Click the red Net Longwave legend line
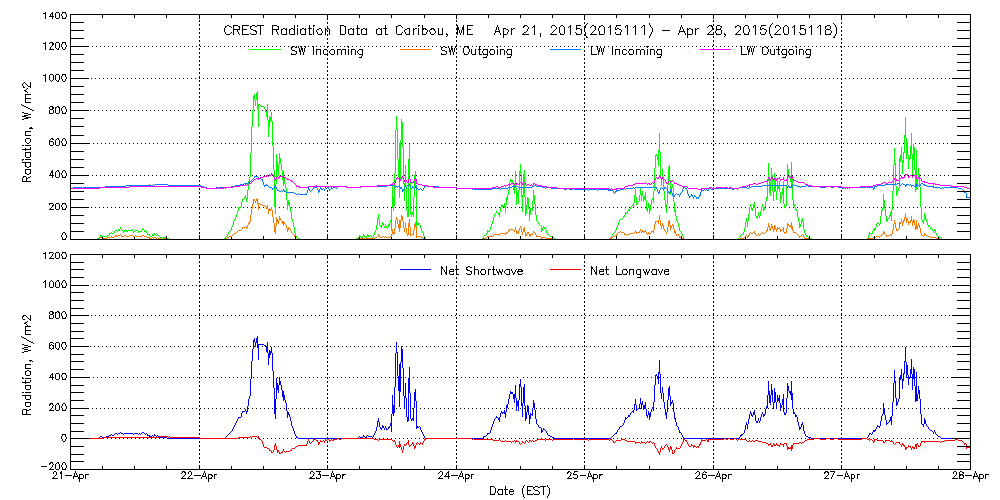Screen dimensions: 1000x500 567,270
